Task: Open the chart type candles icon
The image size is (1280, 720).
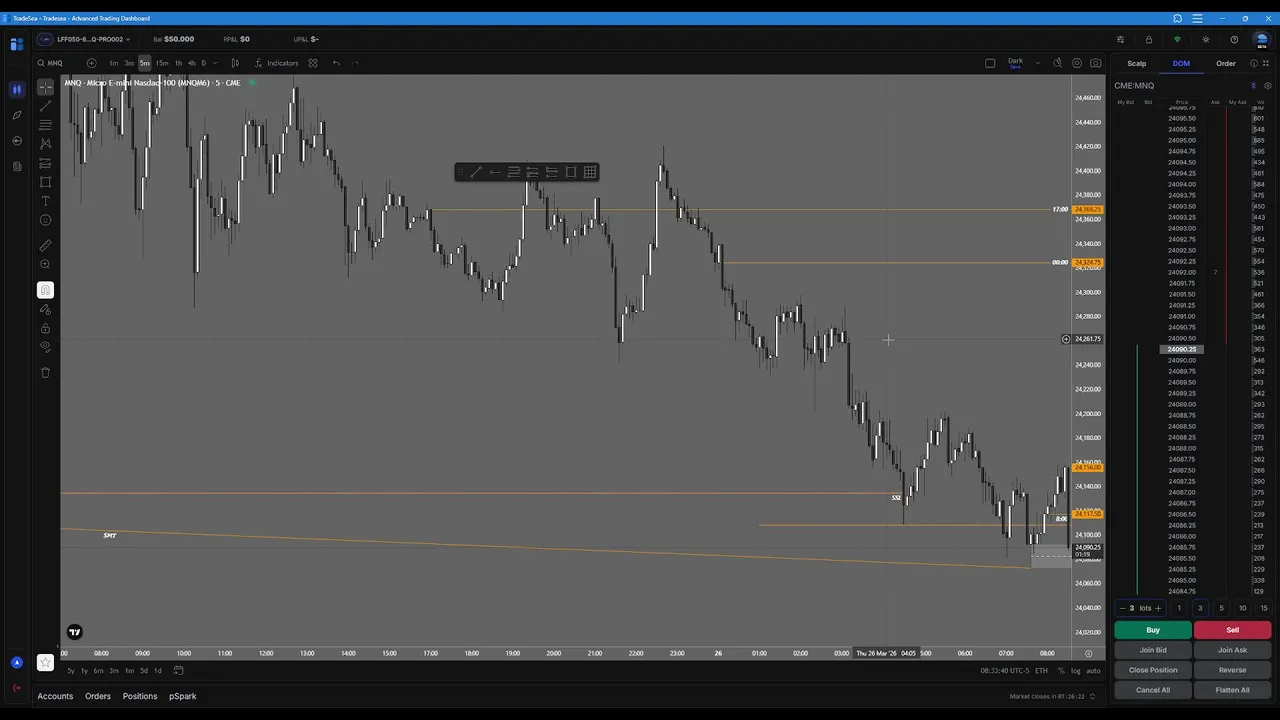Action: point(235,63)
